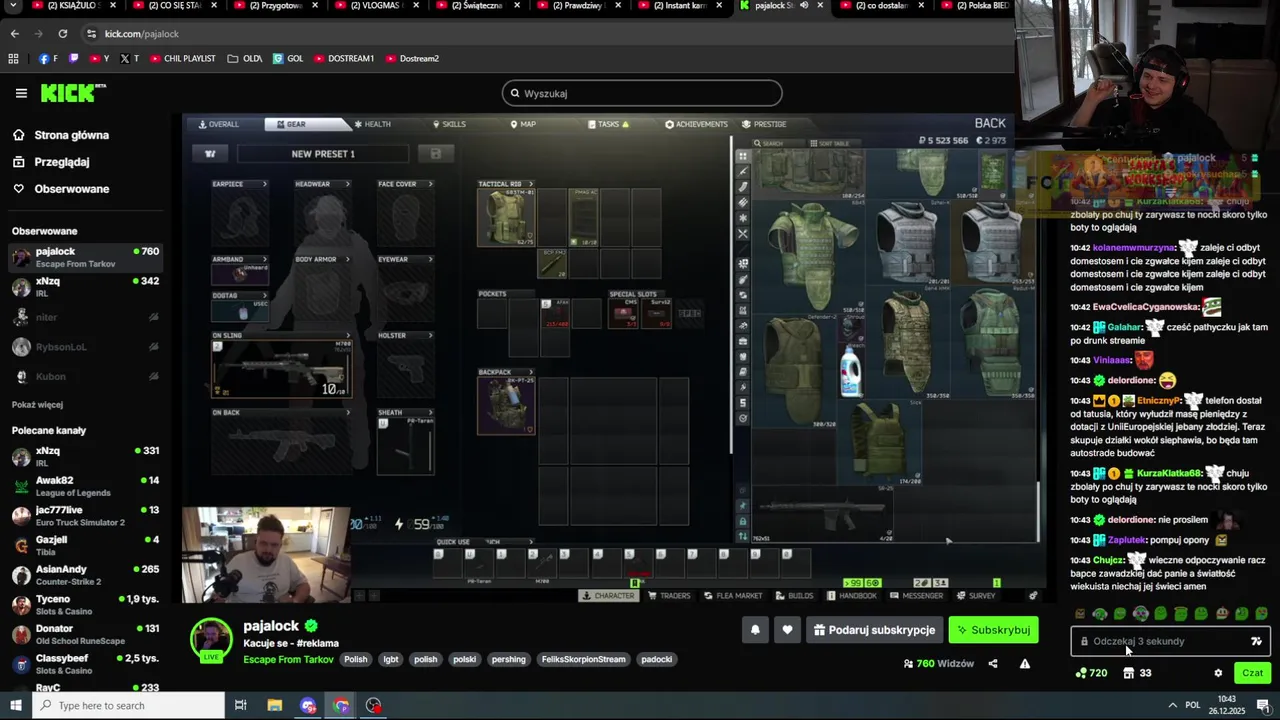Expand followed list with Pokaż więcej
Viewport: 1280px width, 720px height.
(37, 405)
